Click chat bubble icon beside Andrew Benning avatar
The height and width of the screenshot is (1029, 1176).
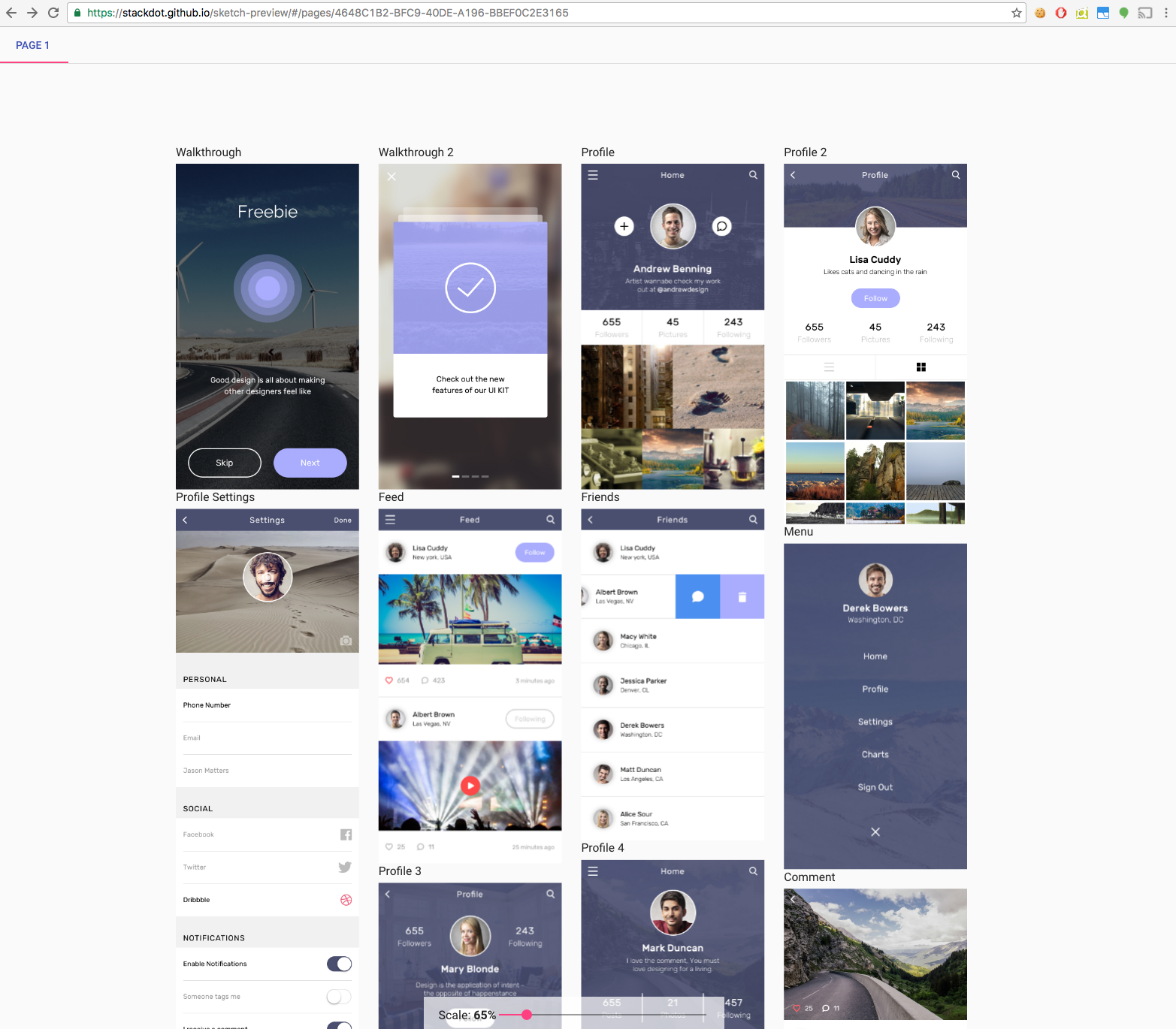721,226
